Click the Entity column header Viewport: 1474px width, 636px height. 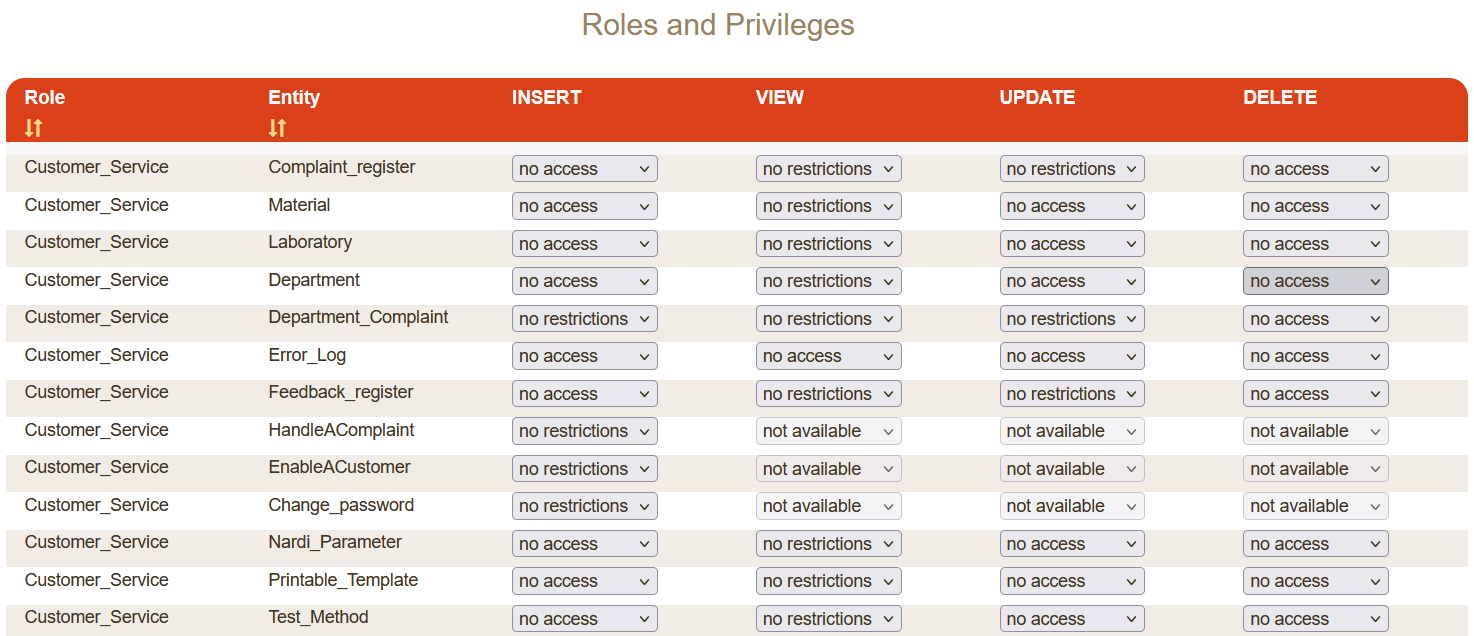pos(294,97)
